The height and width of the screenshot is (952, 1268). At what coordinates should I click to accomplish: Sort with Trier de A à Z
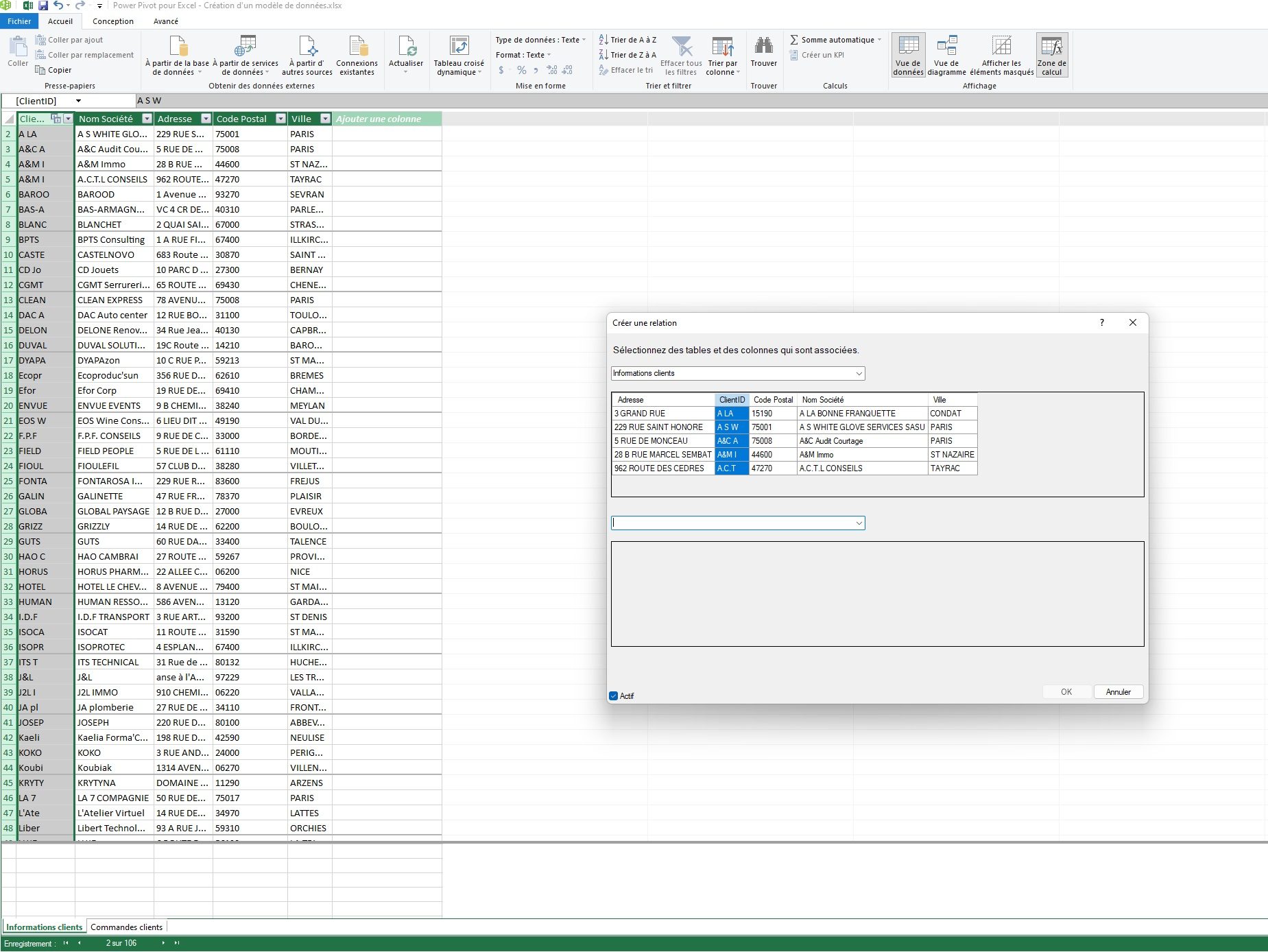[627, 40]
